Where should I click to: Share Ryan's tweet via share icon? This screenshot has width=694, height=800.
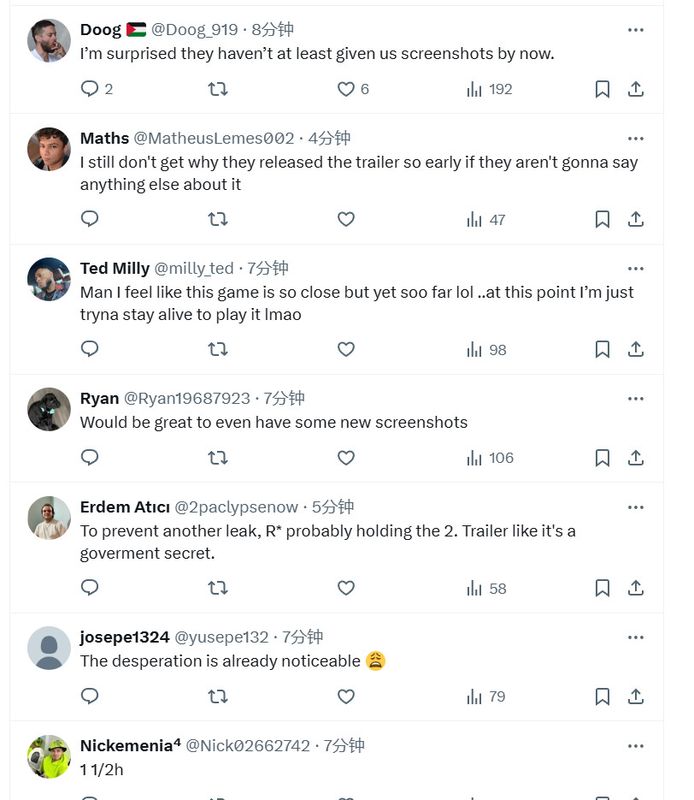[635, 458]
